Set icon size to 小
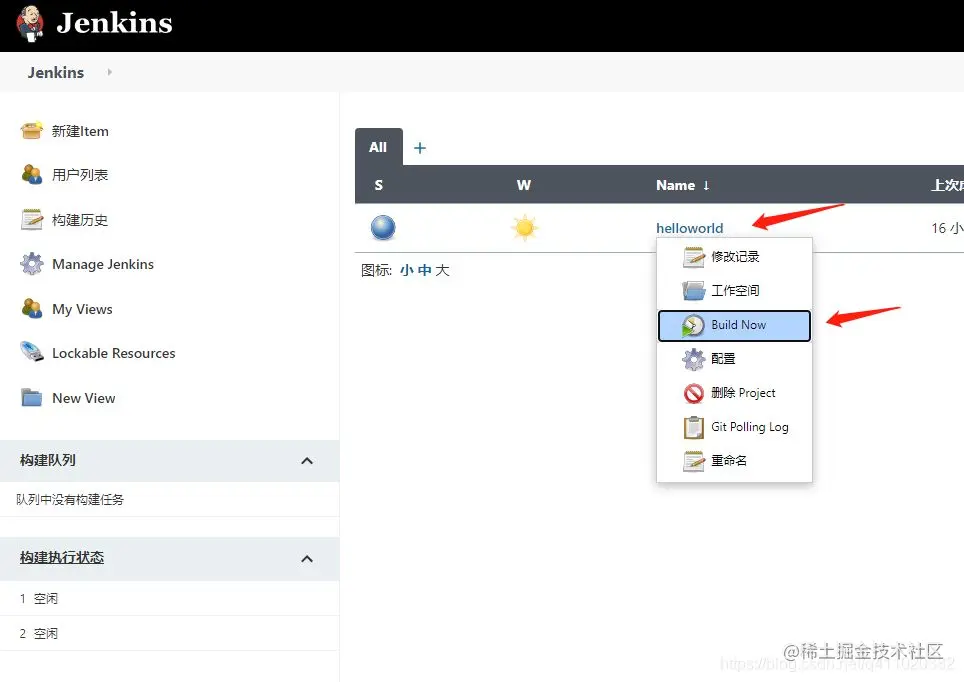The image size is (964, 682). pyautogui.click(x=406, y=270)
